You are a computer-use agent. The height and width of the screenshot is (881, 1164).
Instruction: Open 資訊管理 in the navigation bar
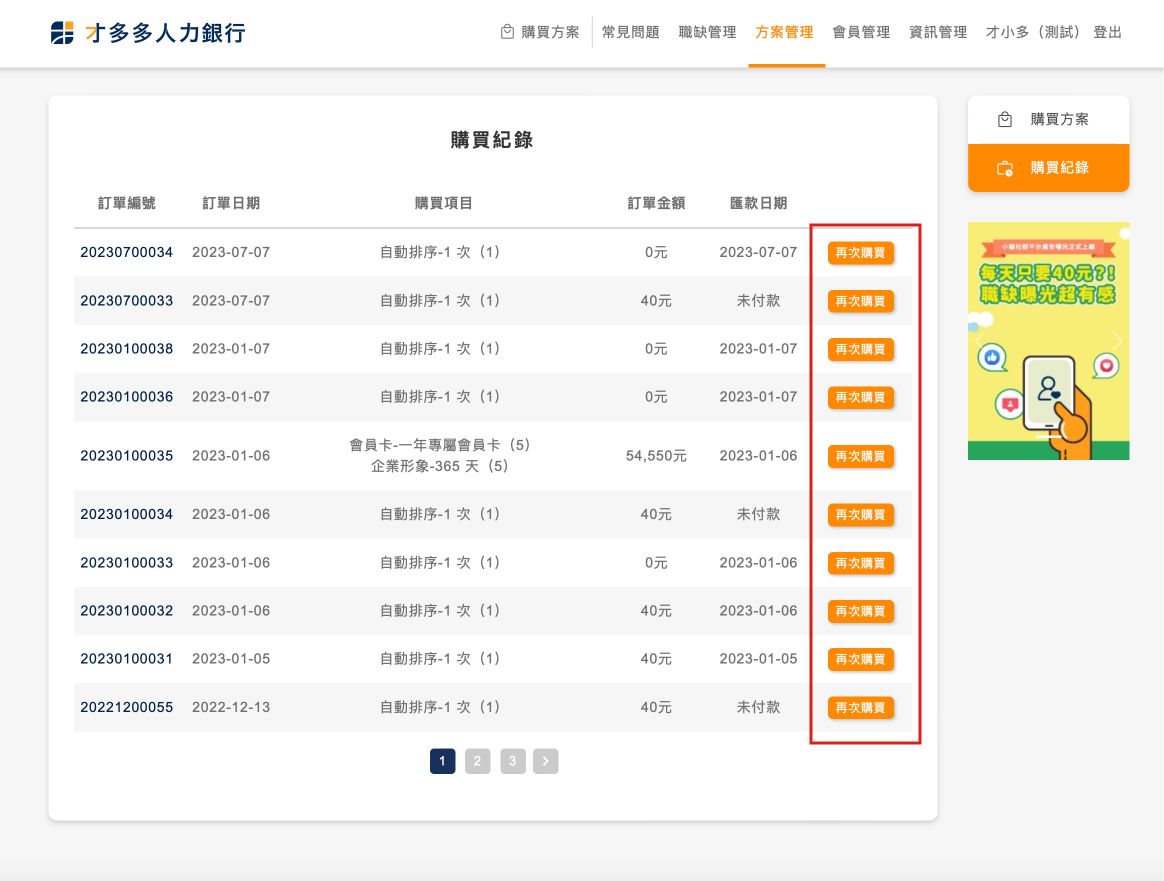pos(938,32)
